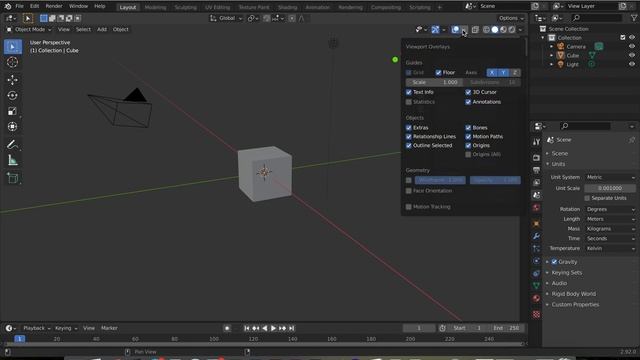Open the timeline Playback menu
The width and height of the screenshot is (640, 360).
pos(36,328)
